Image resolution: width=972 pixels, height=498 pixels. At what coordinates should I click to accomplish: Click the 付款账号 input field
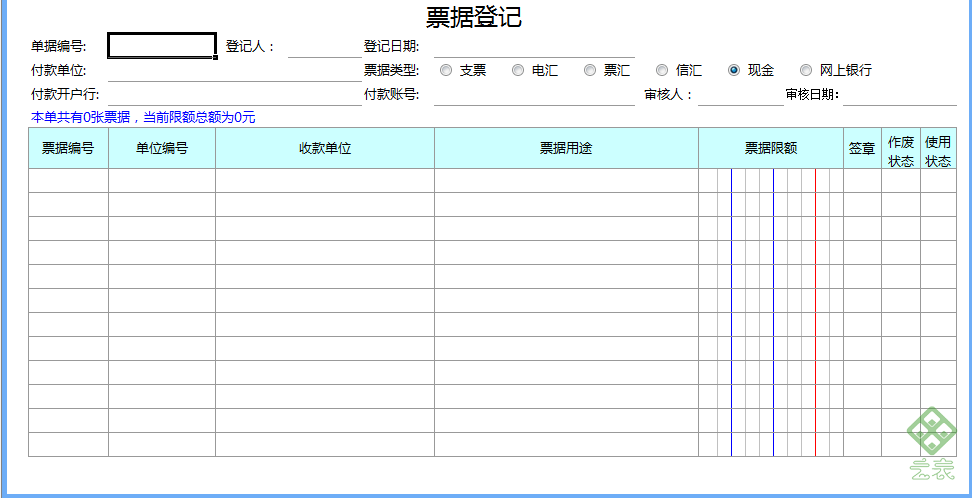(534, 95)
